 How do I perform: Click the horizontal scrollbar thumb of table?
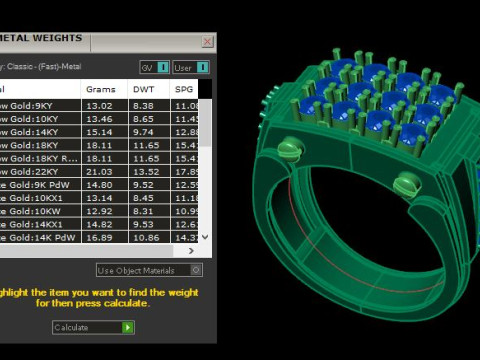86,251
